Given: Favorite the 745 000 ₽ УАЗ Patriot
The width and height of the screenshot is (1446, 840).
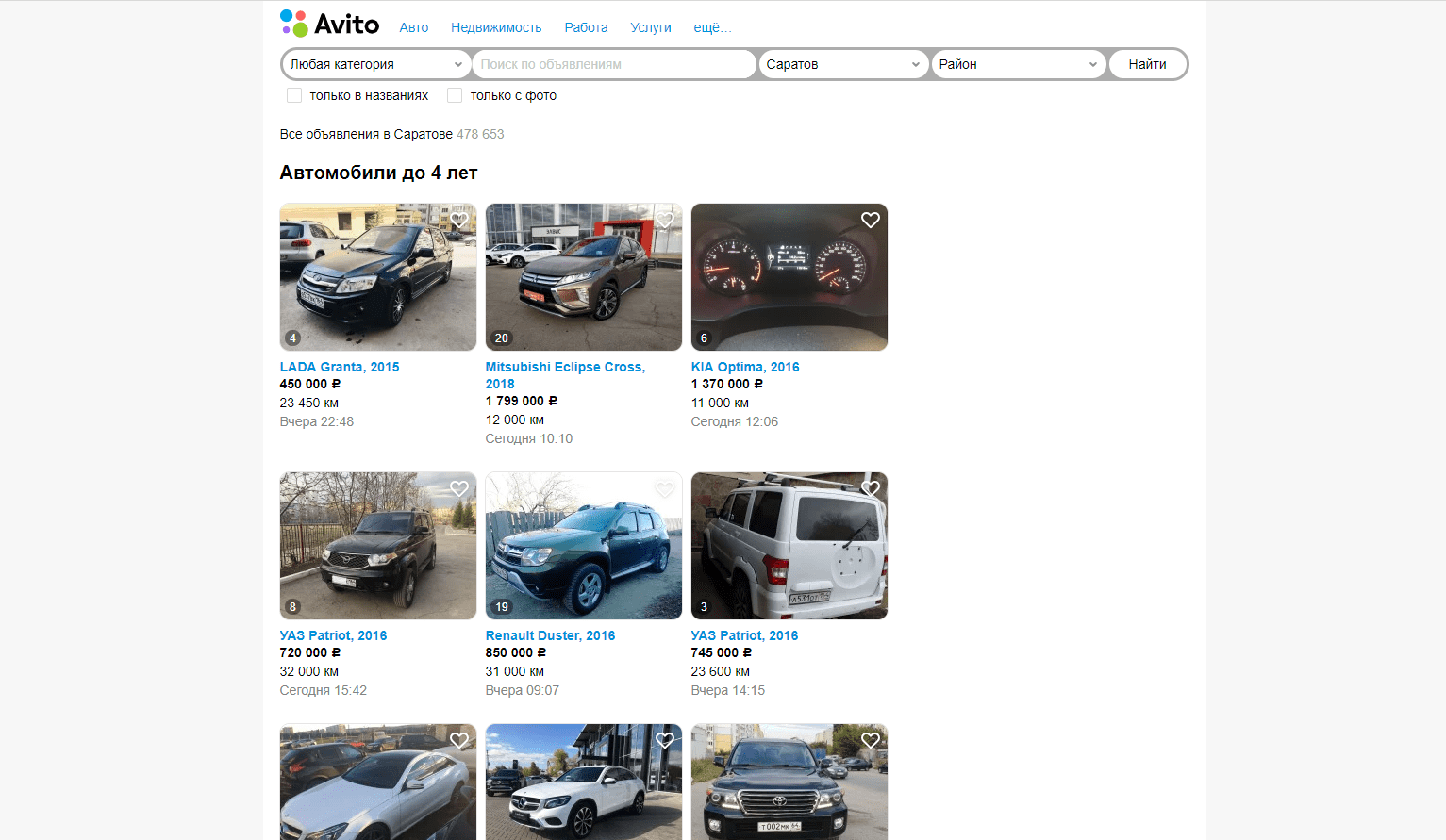Looking at the screenshot, I should 871,488.
